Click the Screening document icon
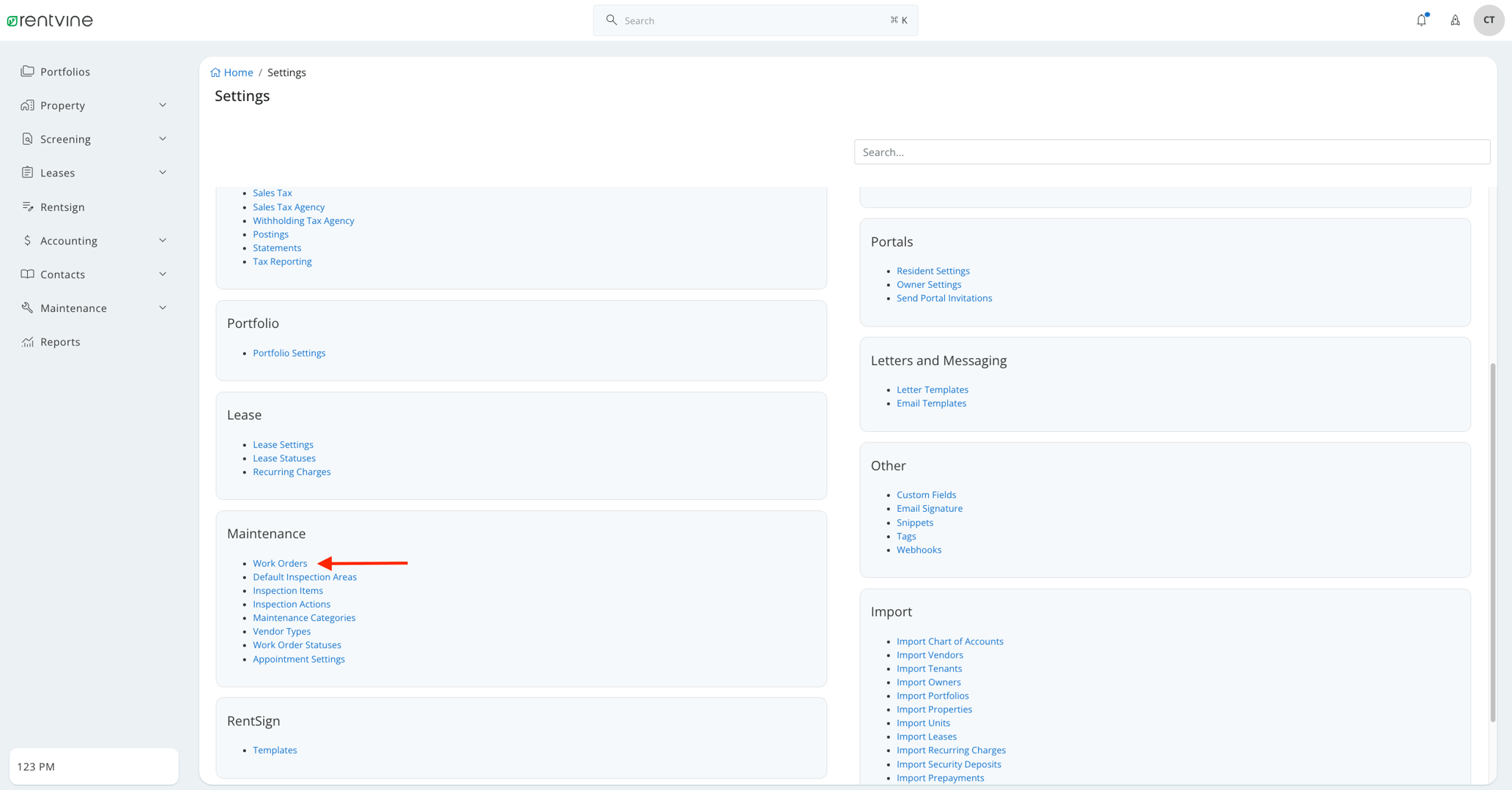Image resolution: width=1512 pixels, height=790 pixels. (x=27, y=138)
